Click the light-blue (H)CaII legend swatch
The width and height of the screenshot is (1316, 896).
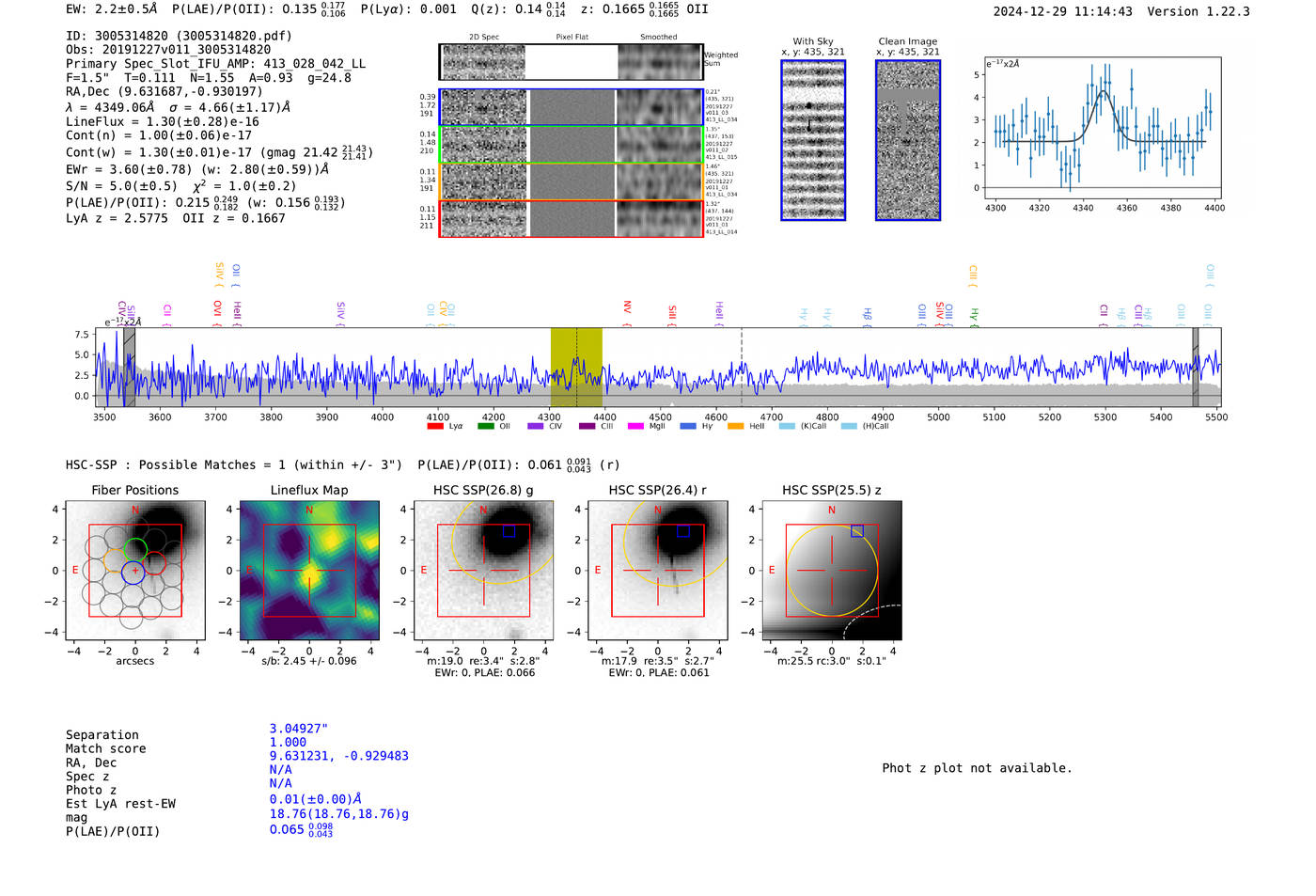(849, 427)
